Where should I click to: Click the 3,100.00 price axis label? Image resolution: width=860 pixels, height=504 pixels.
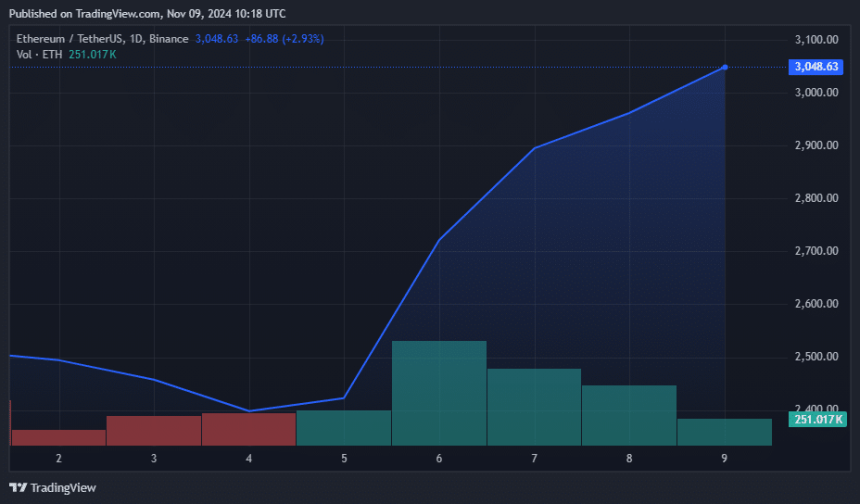814,40
